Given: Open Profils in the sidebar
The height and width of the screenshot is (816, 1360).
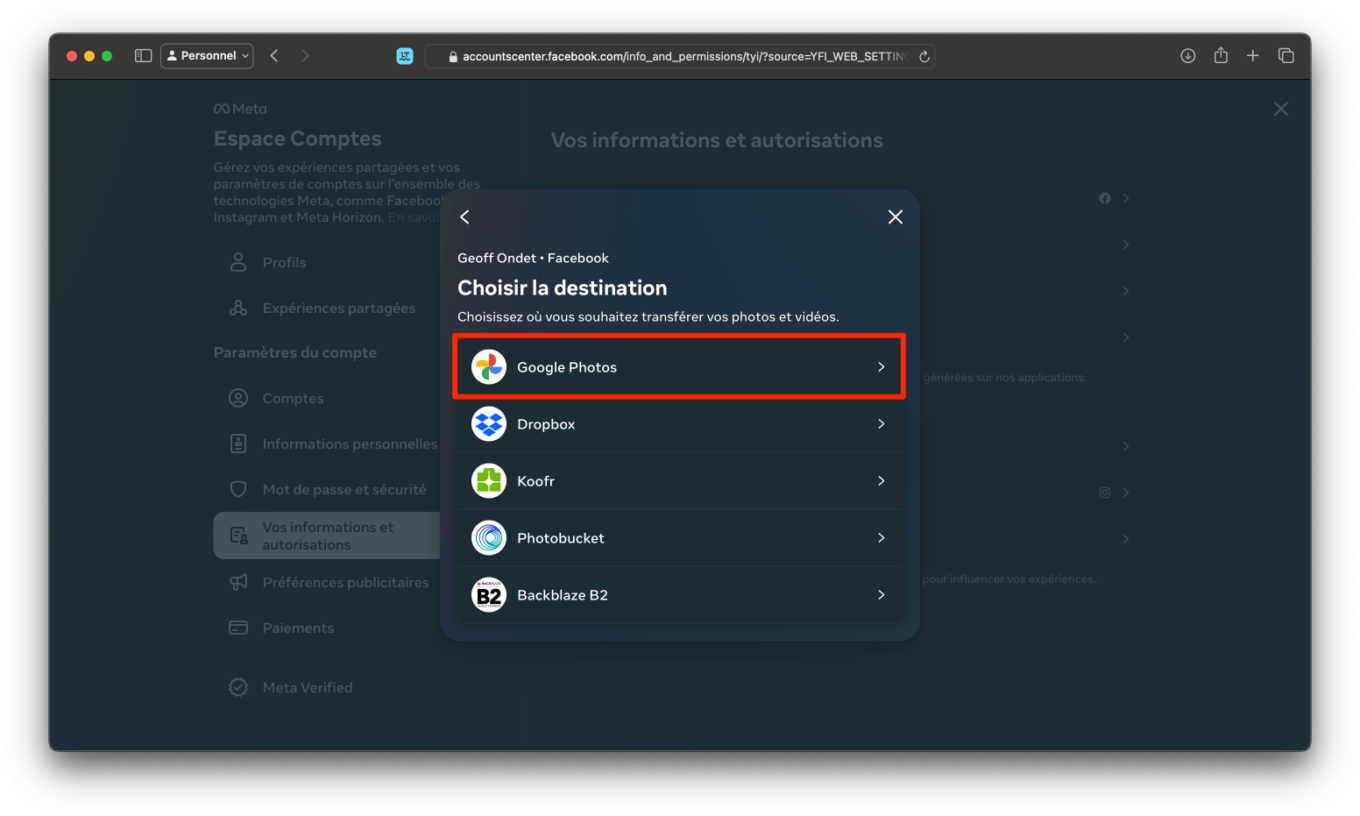Looking at the screenshot, I should point(327,262).
